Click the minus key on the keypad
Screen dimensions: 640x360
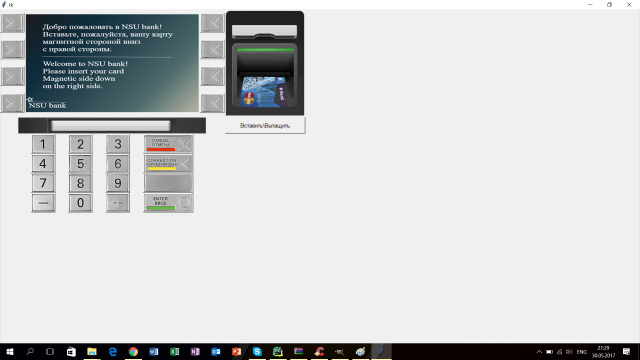click(x=43, y=203)
